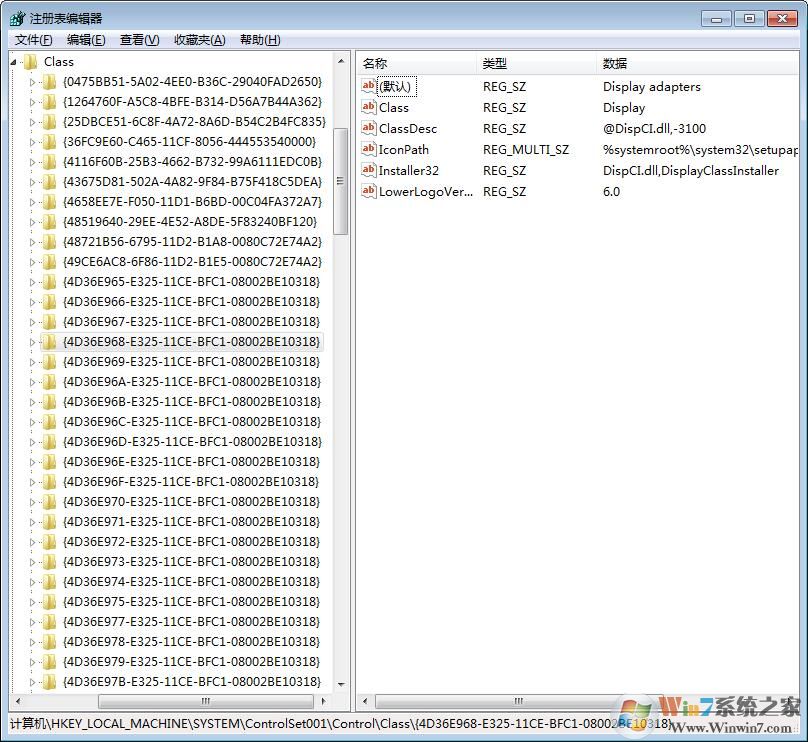Sort values by the 名称 column header
This screenshot has height=742, width=808.
[416, 64]
